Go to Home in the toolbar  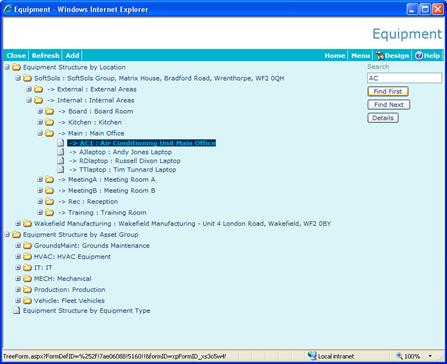[x=335, y=56]
